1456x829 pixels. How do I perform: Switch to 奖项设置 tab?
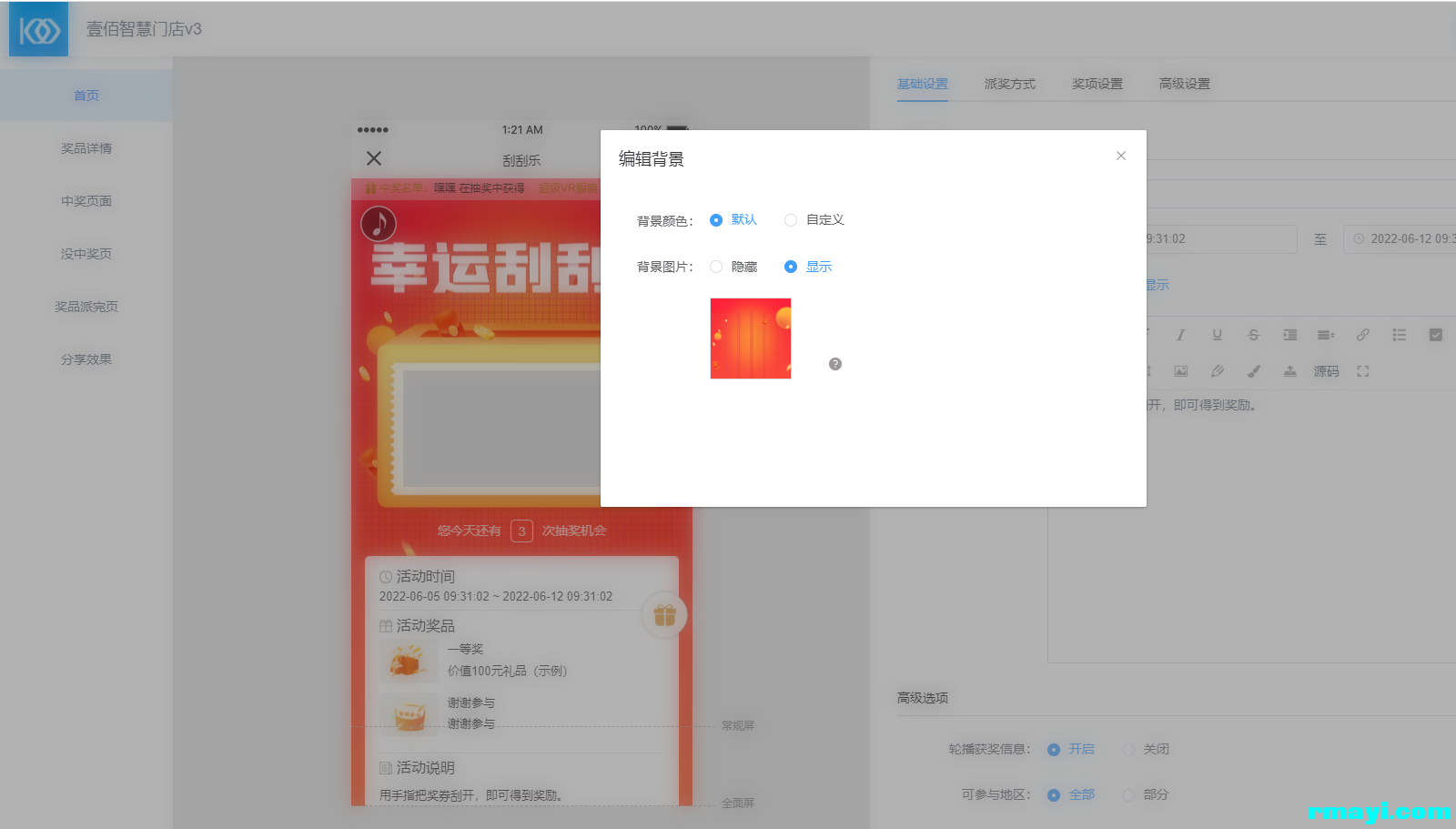(x=1097, y=84)
